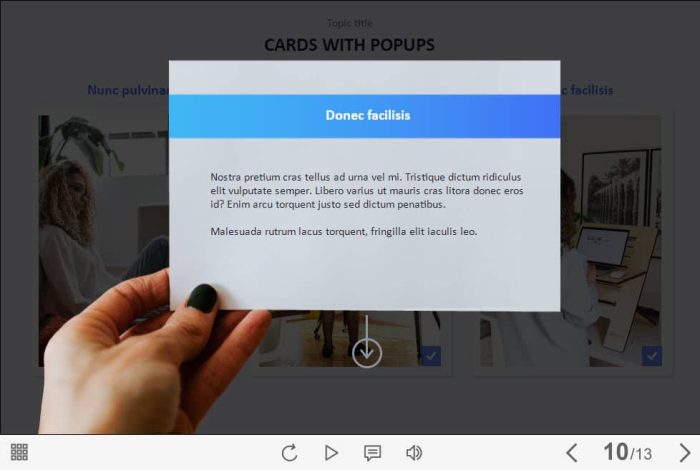Open the notes speech bubble icon
Image resolution: width=700 pixels, height=470 pixels.
click(372, 453)
